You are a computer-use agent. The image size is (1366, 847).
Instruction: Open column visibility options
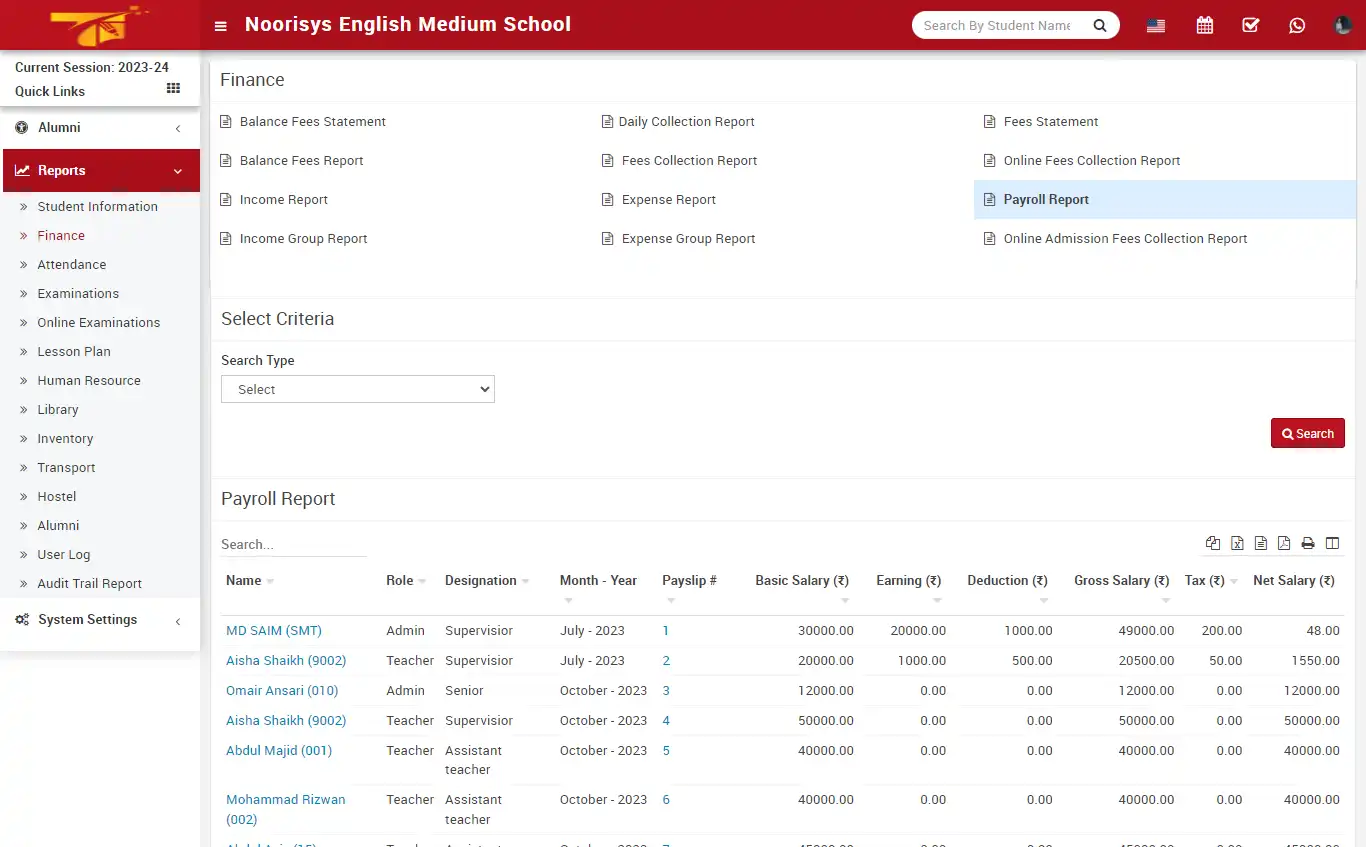(1332, 543)
